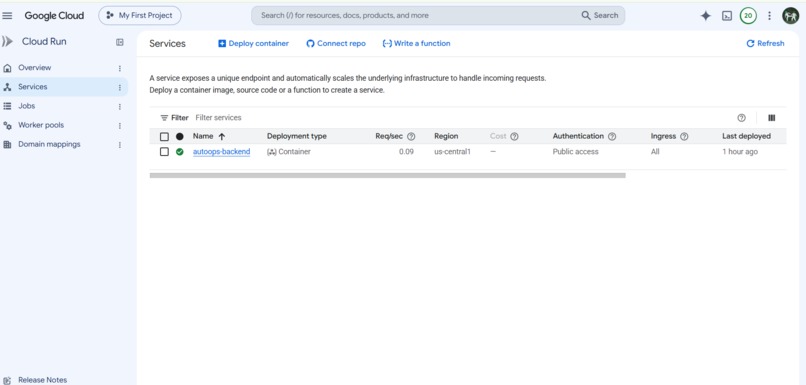Open Domain mappings in the sidebar

coord(49,144)
